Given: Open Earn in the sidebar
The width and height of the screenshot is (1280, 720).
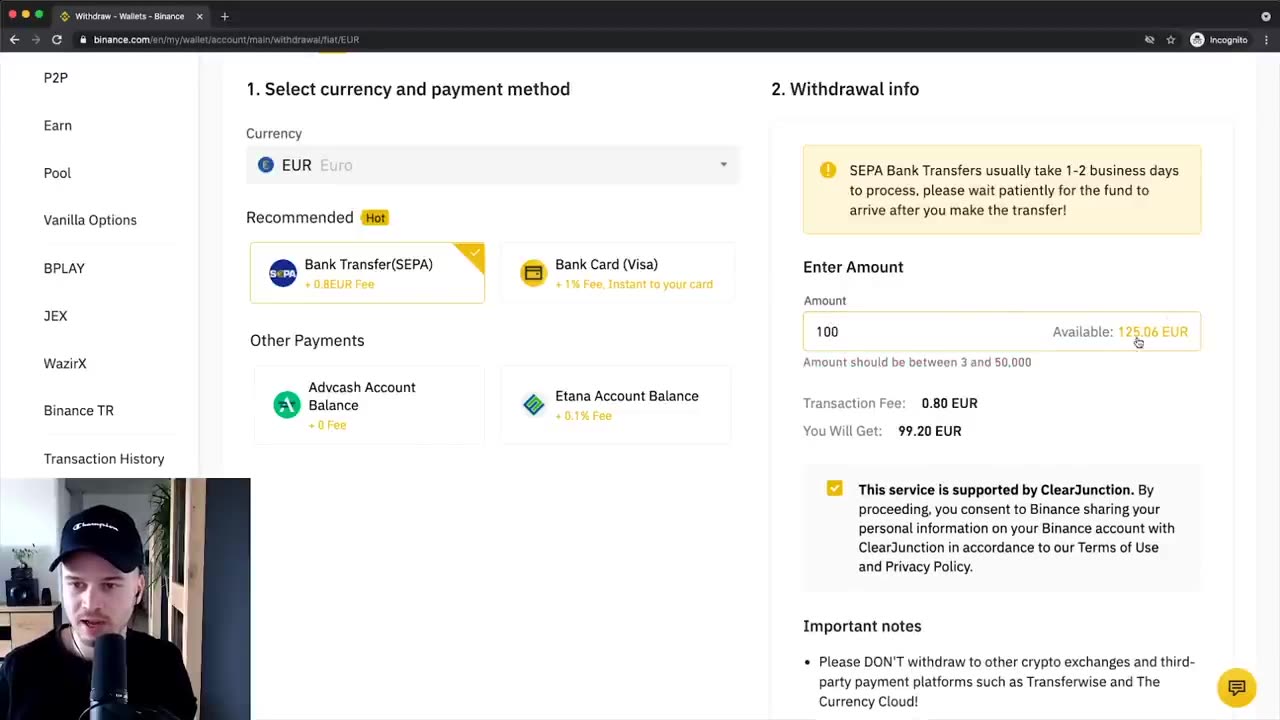Looking at the screenshot, I should (58, 125).
